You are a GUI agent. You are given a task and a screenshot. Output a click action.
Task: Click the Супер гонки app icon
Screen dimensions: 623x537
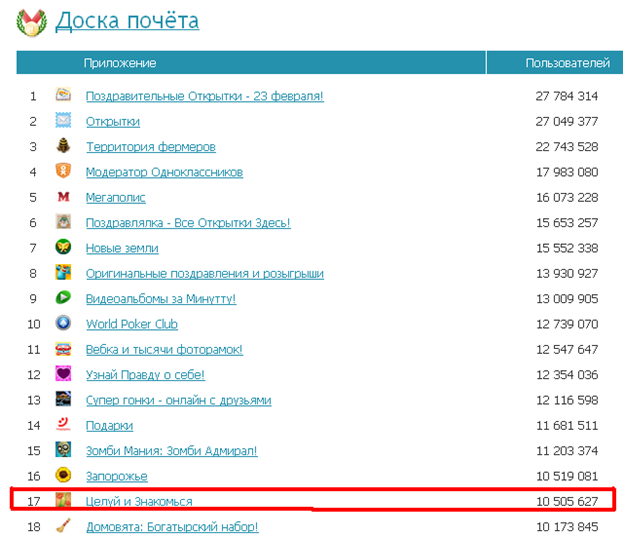(63, 399)
